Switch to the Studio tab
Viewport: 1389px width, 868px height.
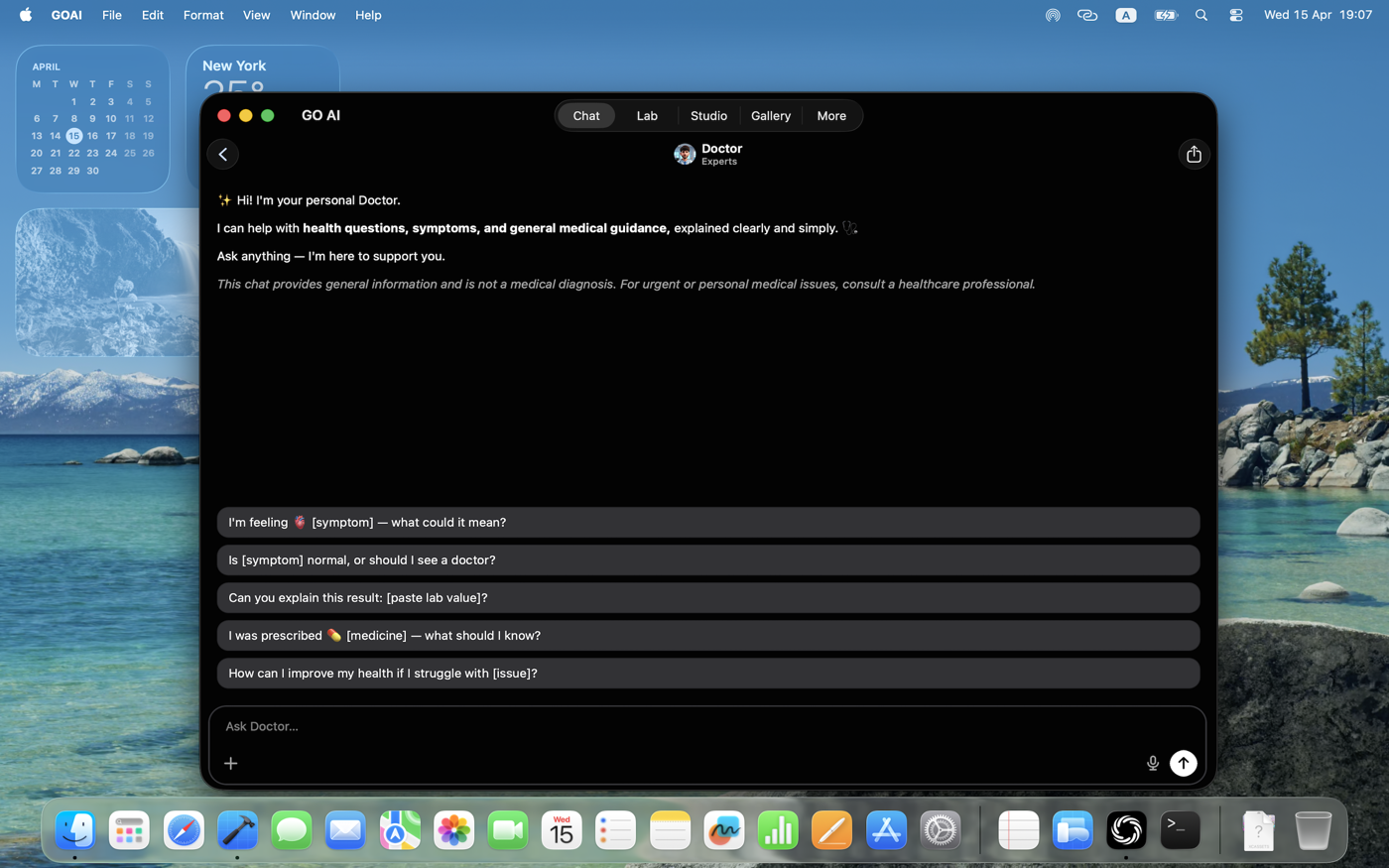pyautogui.click(x=708, y=115)
